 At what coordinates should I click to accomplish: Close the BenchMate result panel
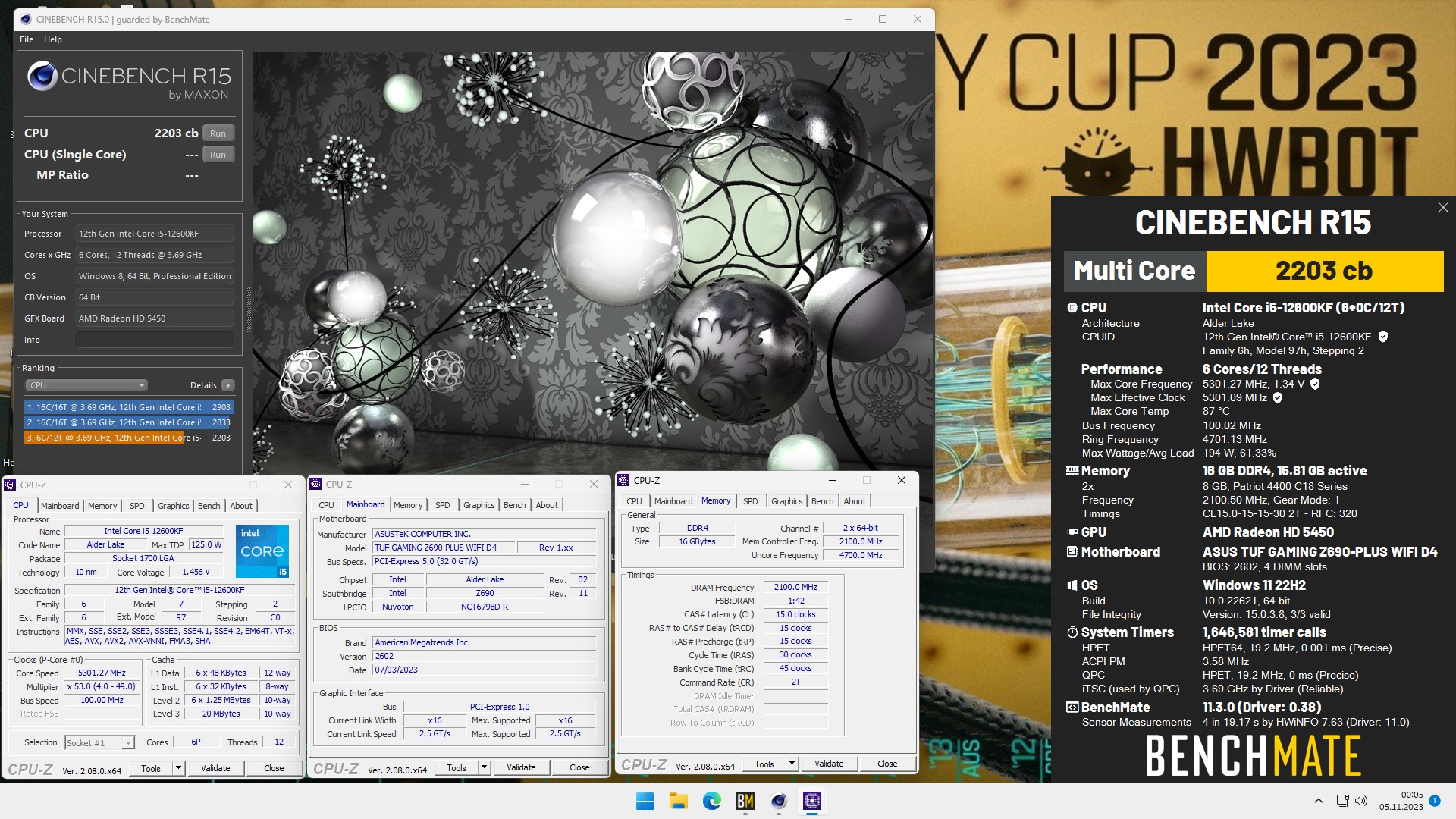[x=1442, y=208]
